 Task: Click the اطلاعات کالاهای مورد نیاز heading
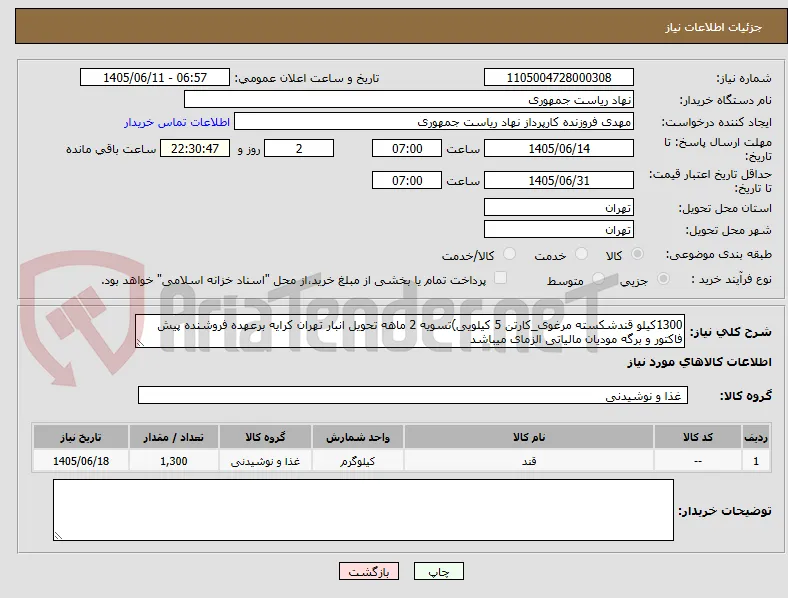pyautogui.click(x=699, y=362)
